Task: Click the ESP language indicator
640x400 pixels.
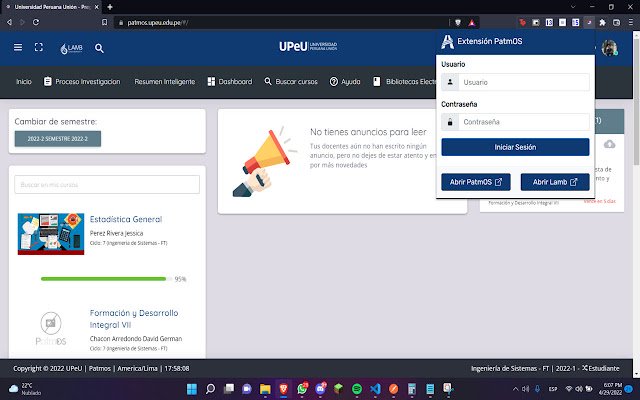Action: click(x=553, y=389)
